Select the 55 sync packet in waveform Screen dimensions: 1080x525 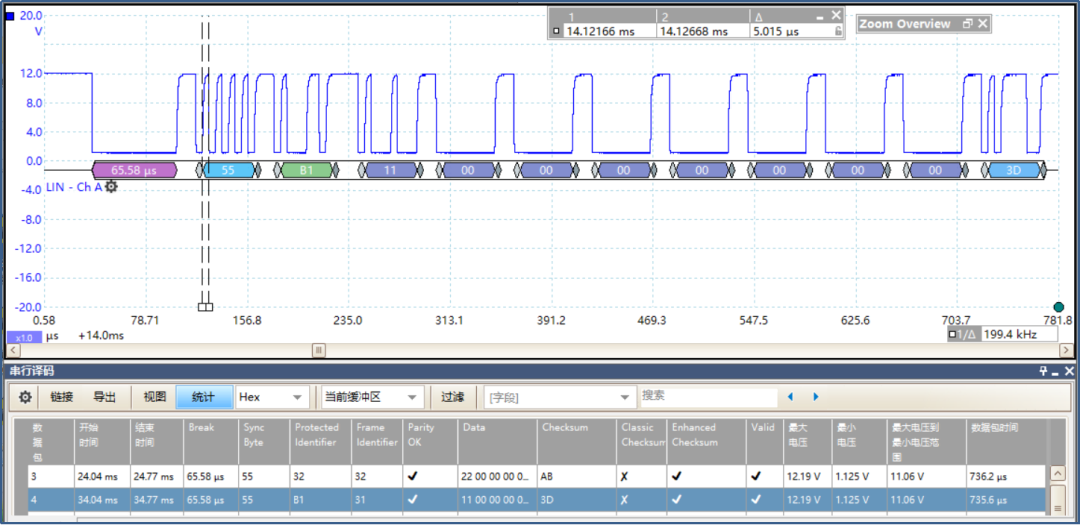click(229, 169)
